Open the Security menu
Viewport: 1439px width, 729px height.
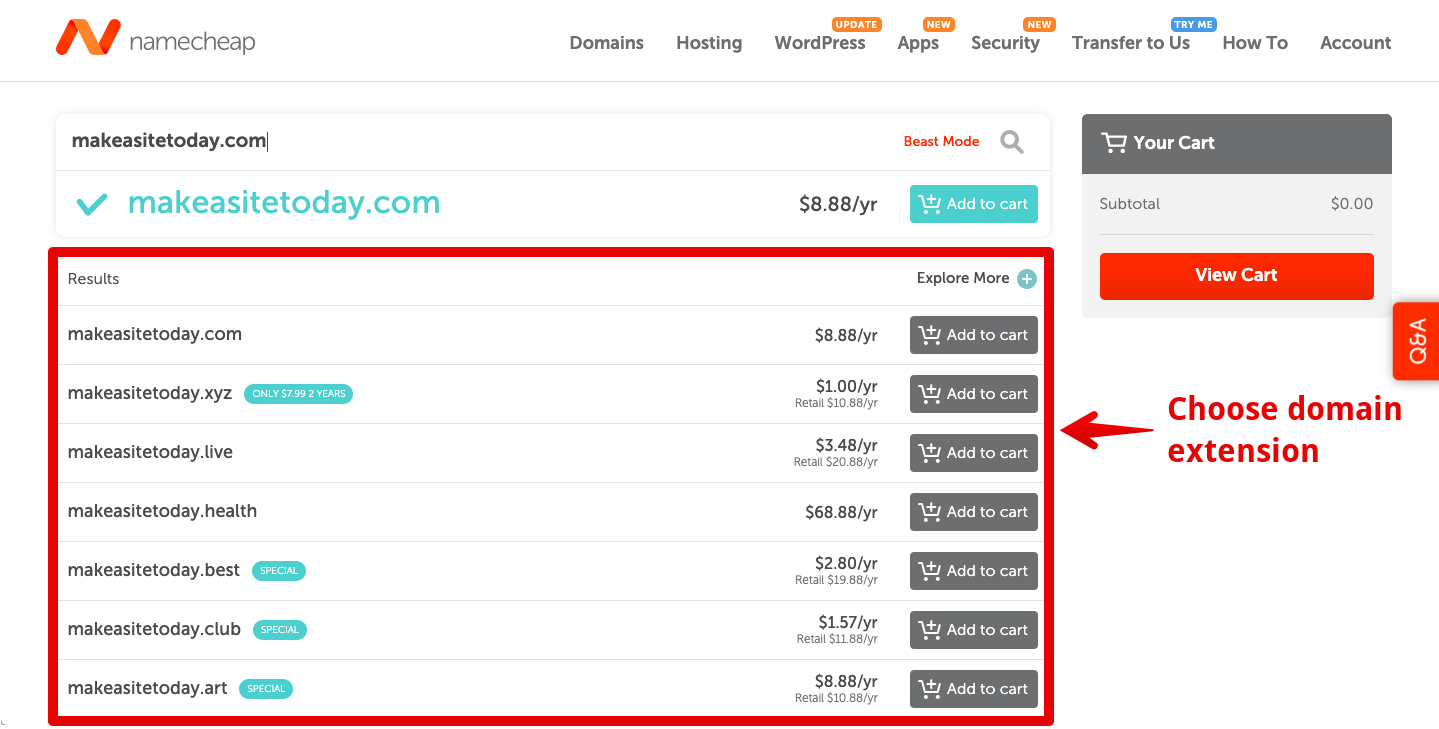click(1005, 43)
